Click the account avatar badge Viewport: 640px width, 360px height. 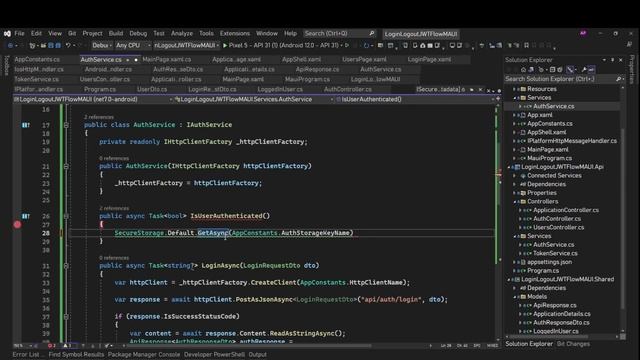point(583,33)
